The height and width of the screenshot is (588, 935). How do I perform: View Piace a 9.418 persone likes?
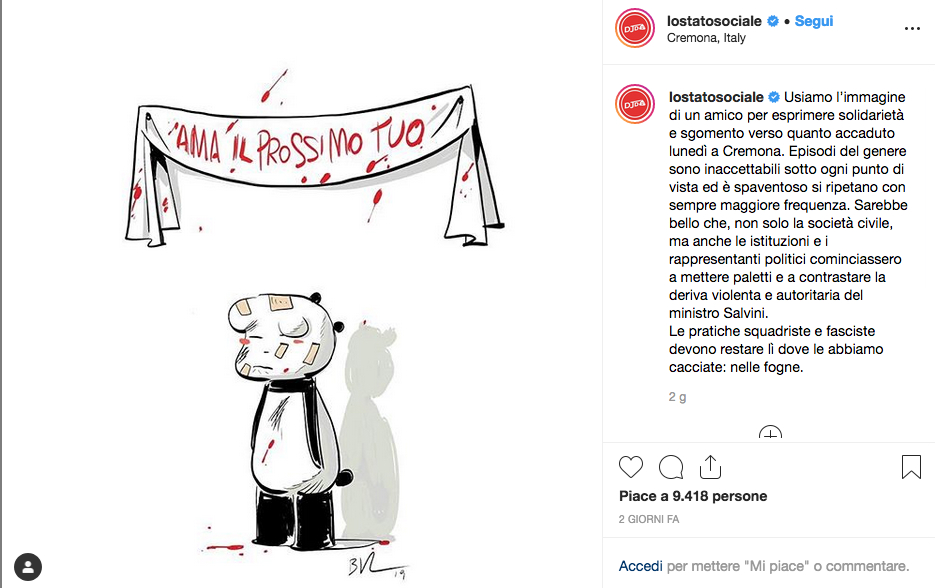[693, 496]
